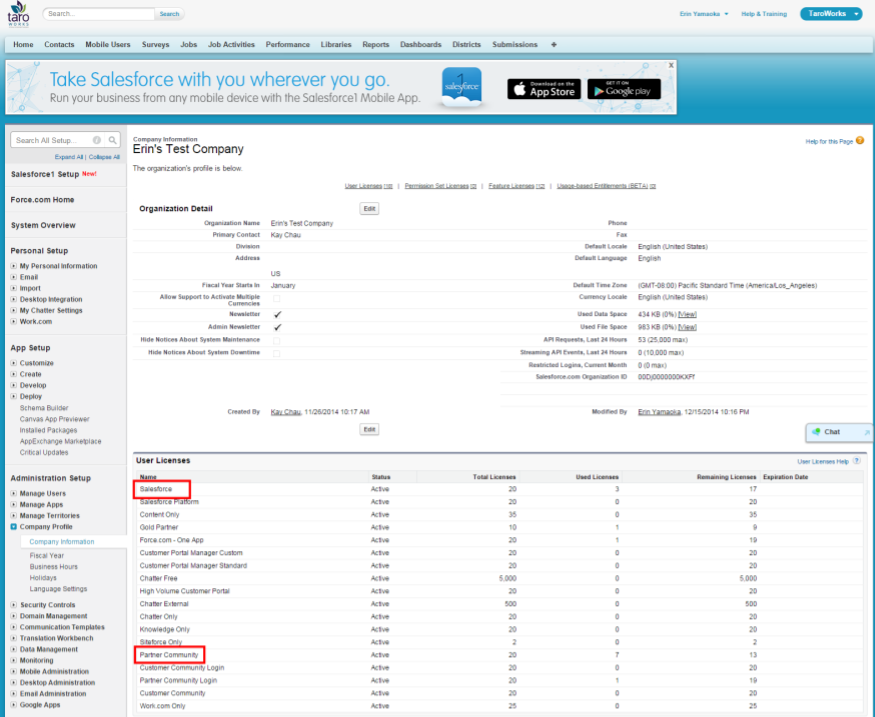Open System Overview in sidebar
This screenshot has height=717, width=875.
click(43, 225)
